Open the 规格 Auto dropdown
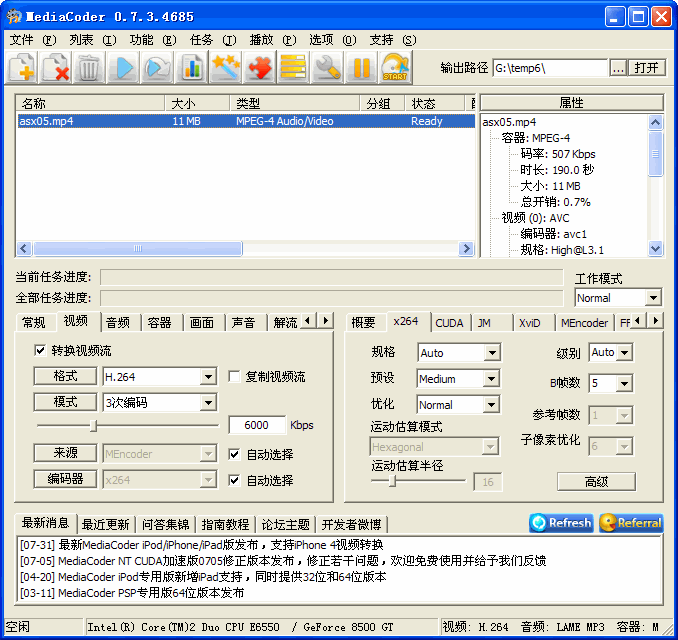678x640 pixels. point(492,353)
